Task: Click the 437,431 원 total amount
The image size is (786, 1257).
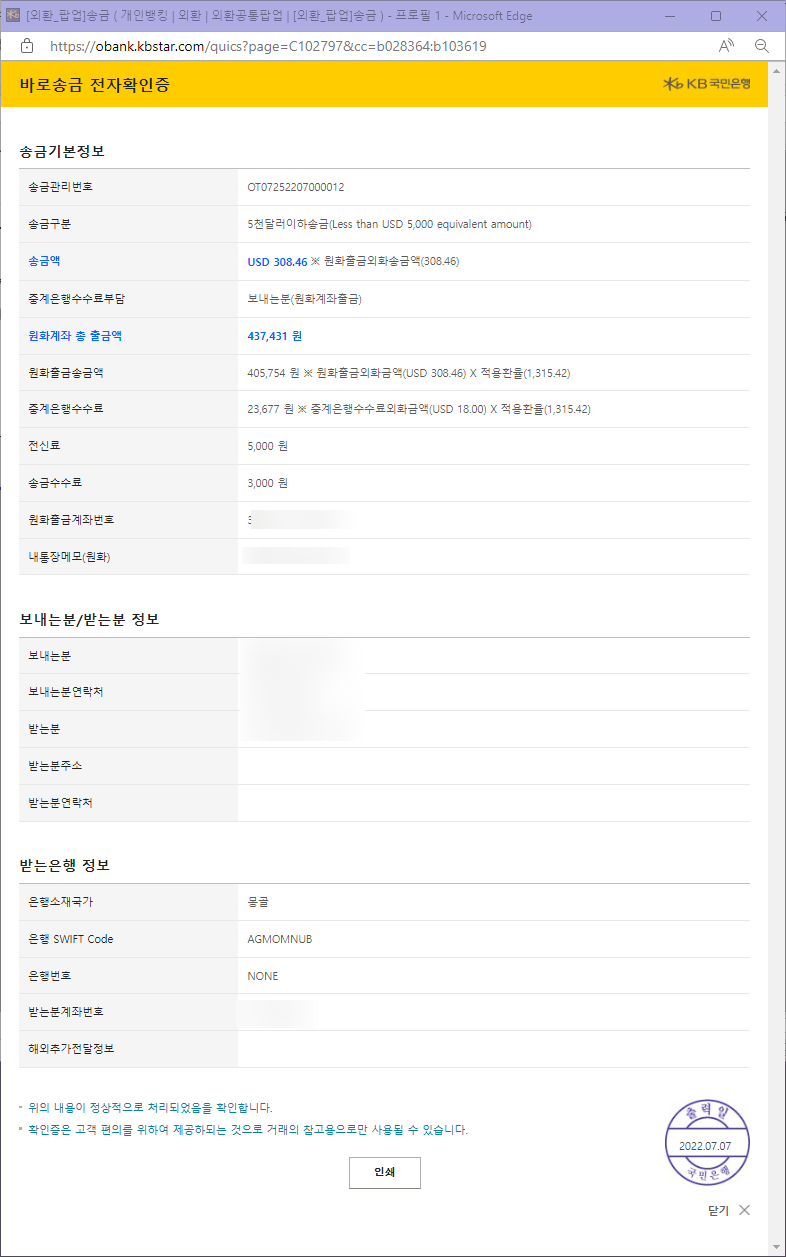Action: (275, 337)
